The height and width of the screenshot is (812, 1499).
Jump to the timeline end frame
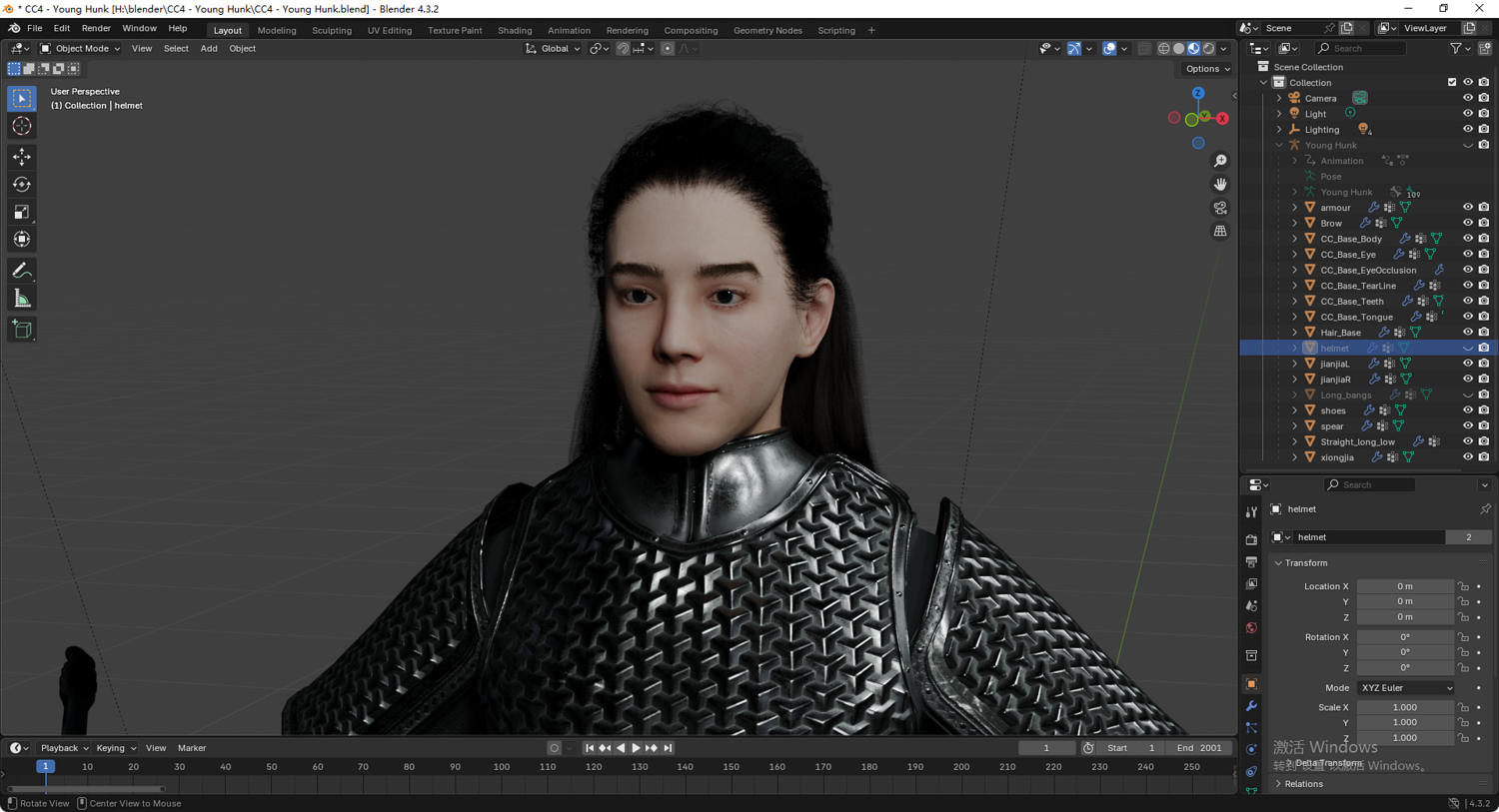click(668, 748)
